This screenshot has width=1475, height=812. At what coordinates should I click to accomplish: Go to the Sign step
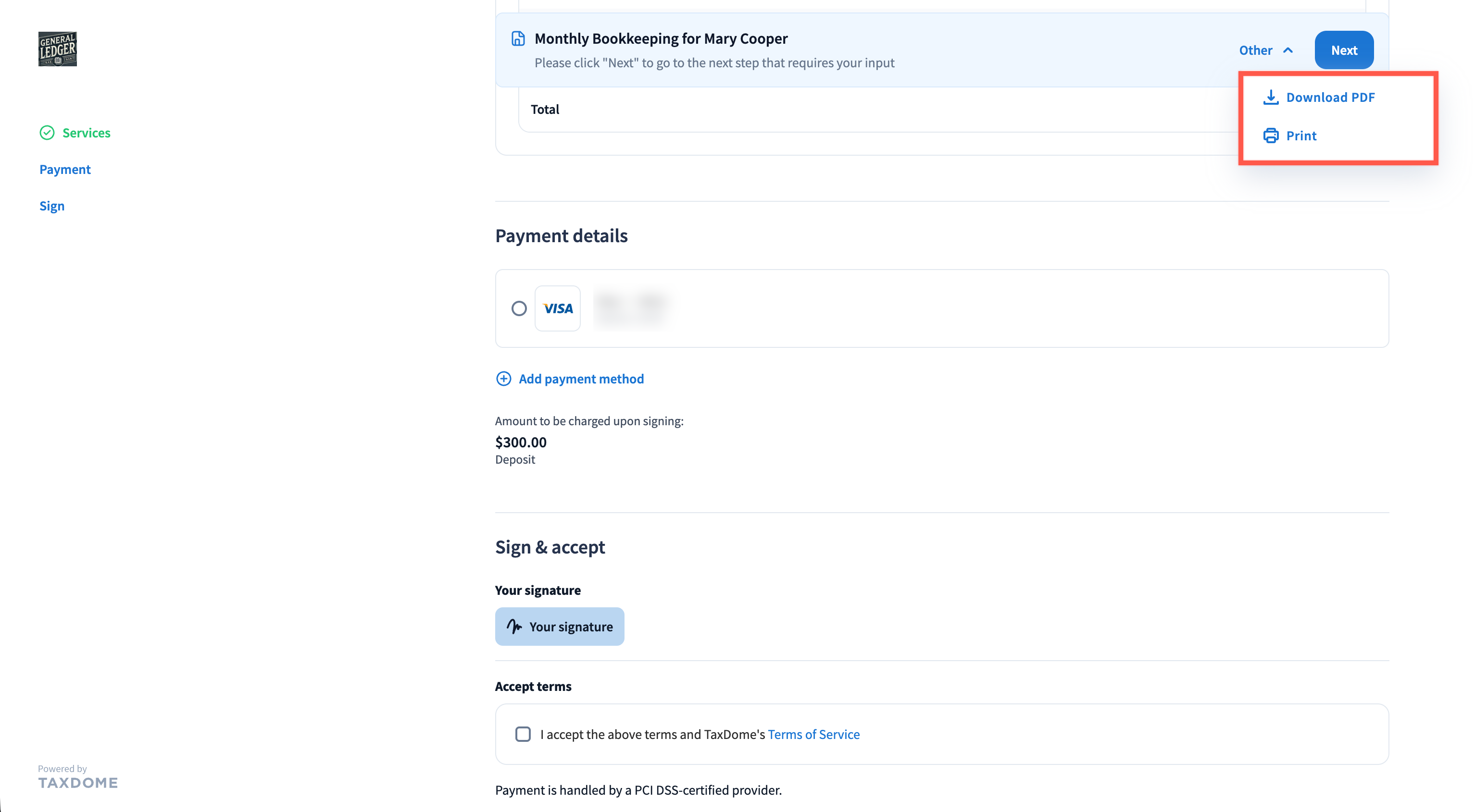(x=51, y=206)
